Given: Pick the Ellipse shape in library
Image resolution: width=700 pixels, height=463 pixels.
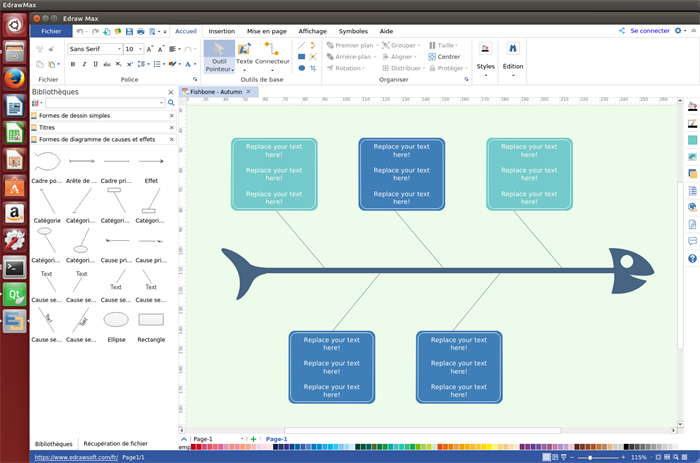Looking at the screenshot, I should (x=116, y=319).
